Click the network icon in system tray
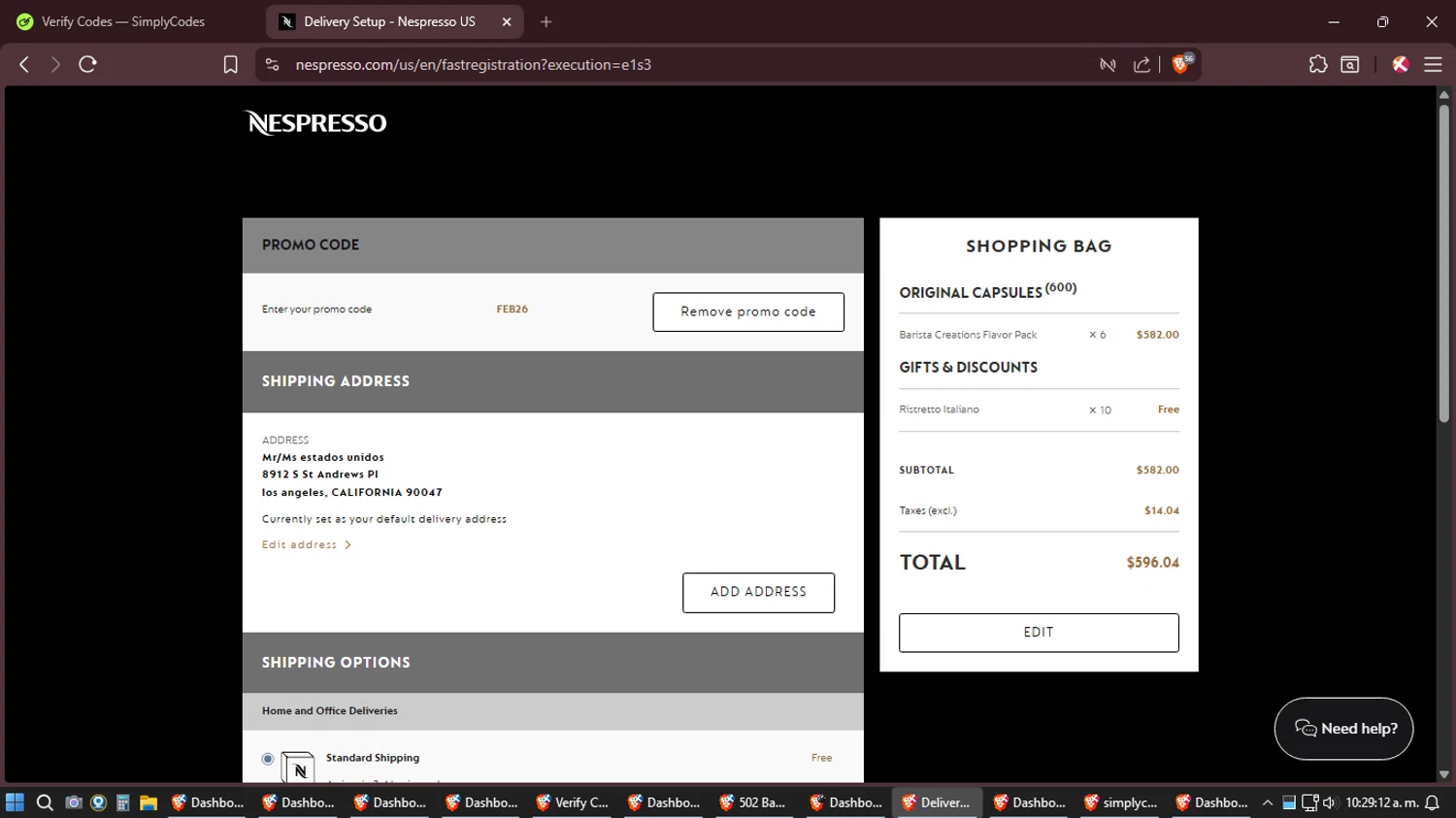This screenshot has height=818, width=1456. 1309,802
